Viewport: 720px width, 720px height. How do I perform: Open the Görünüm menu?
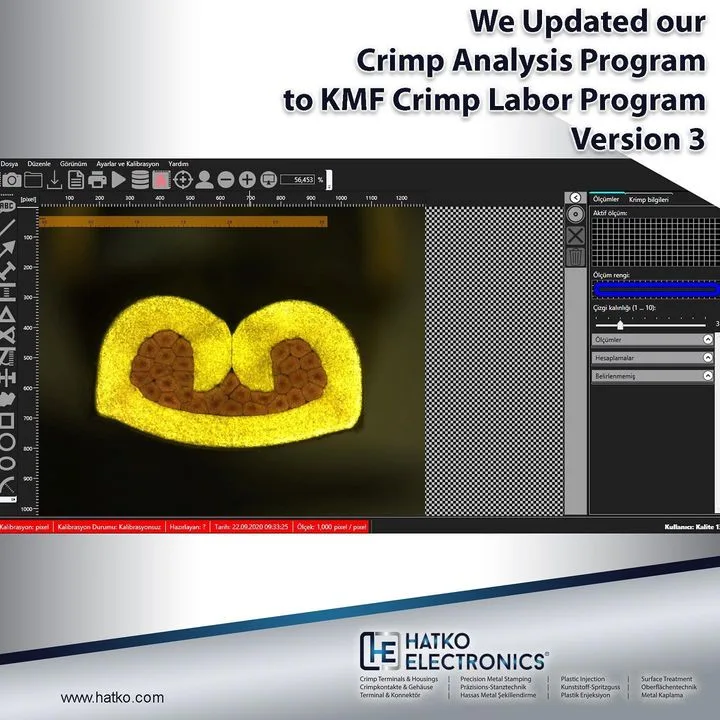pos(73,163)
